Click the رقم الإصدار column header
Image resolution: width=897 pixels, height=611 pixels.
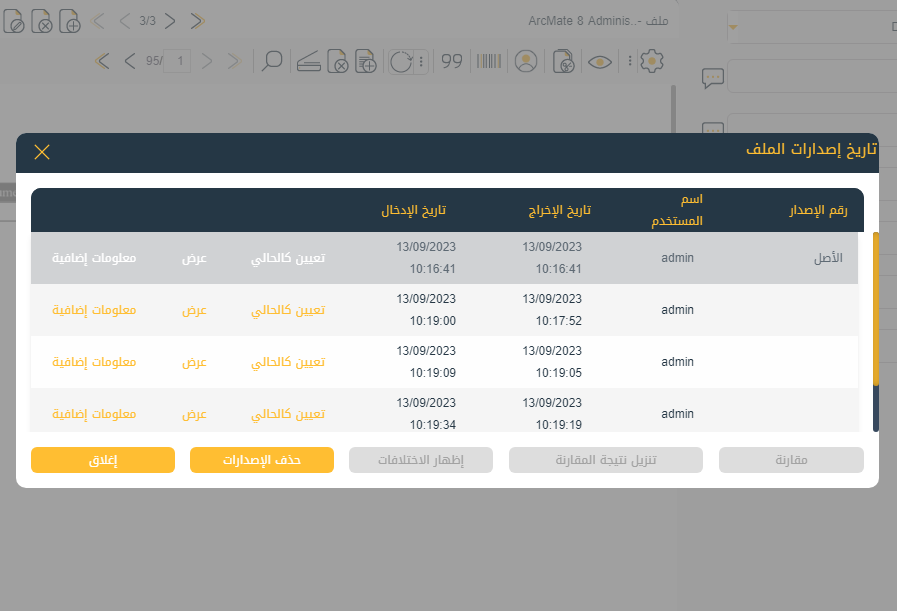(817, 211)
